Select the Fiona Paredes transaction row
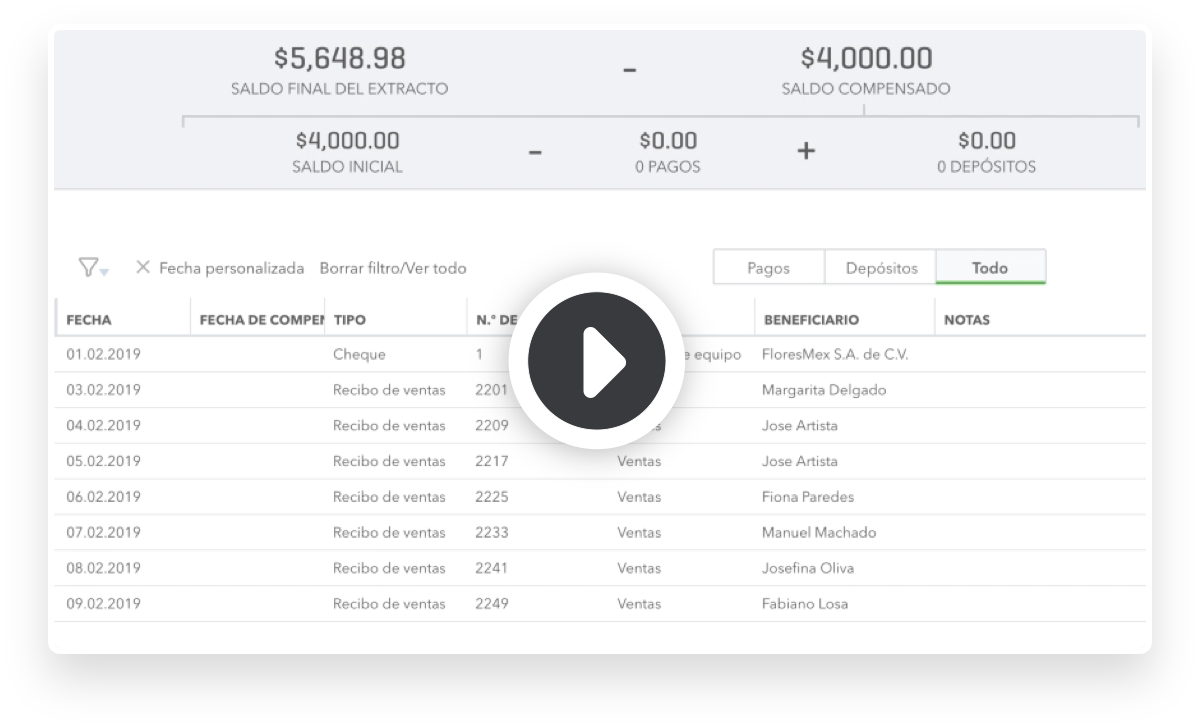This screenshot has height=726, width=1200. pyautogui.click(x=600, y=497)
